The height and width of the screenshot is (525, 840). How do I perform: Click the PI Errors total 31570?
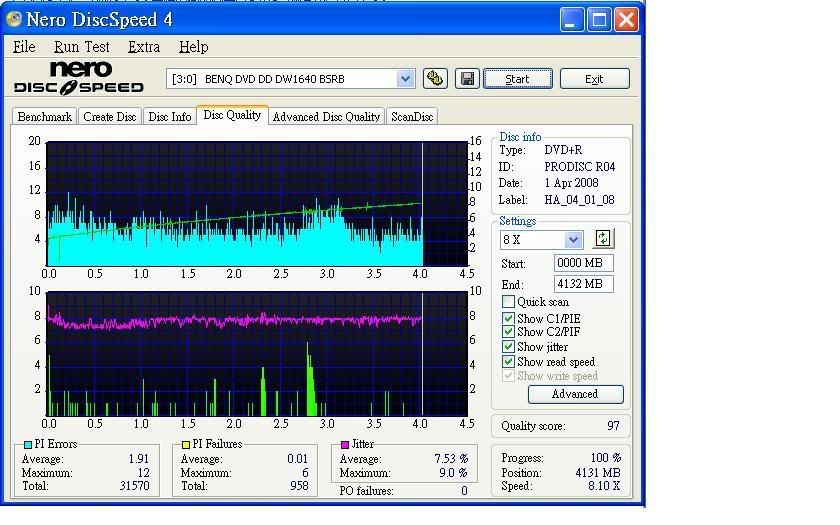point(134,486)
